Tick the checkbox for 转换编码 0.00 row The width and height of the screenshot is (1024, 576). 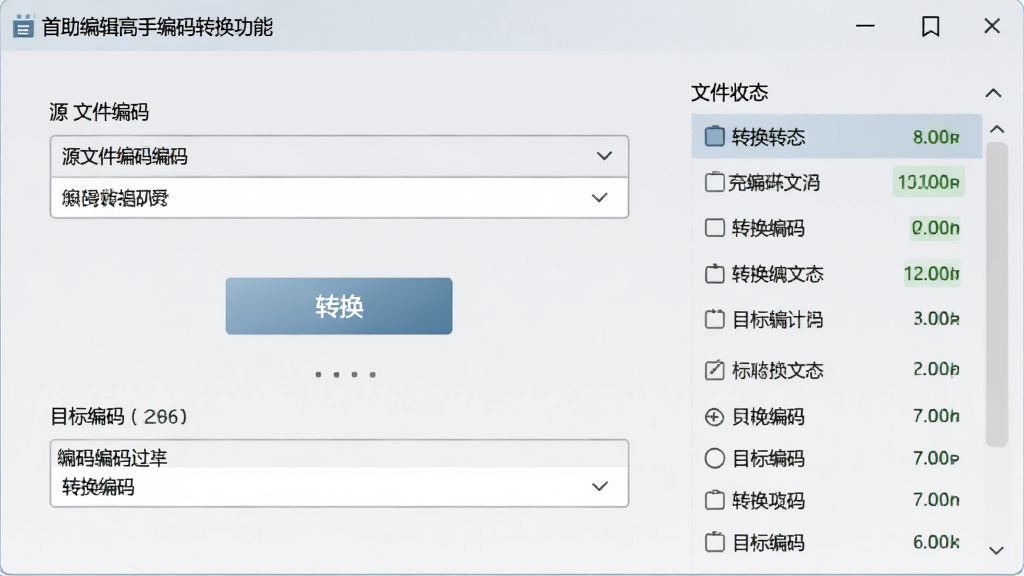click(714, 227)
